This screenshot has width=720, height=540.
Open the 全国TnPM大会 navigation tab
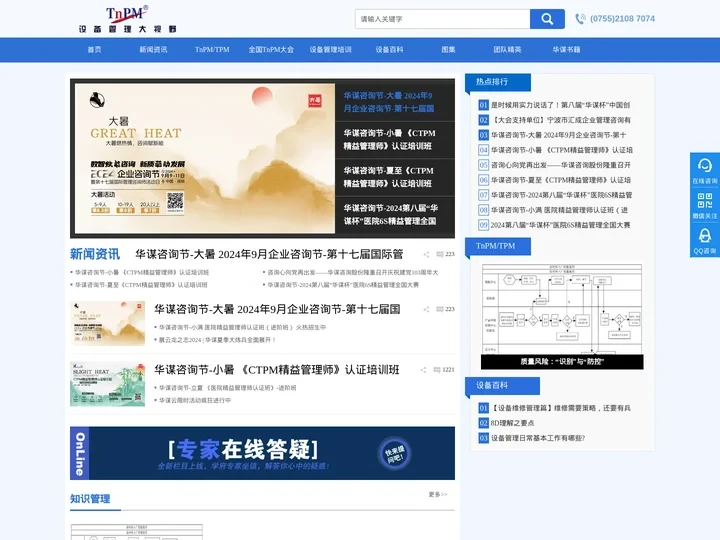click(271, 50)
